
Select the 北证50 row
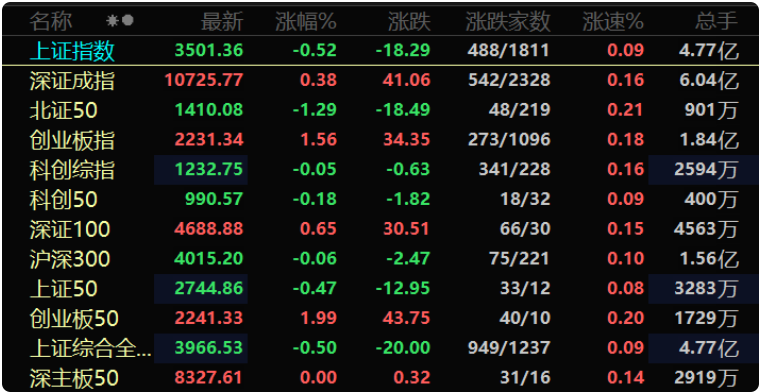pos(381,110)
